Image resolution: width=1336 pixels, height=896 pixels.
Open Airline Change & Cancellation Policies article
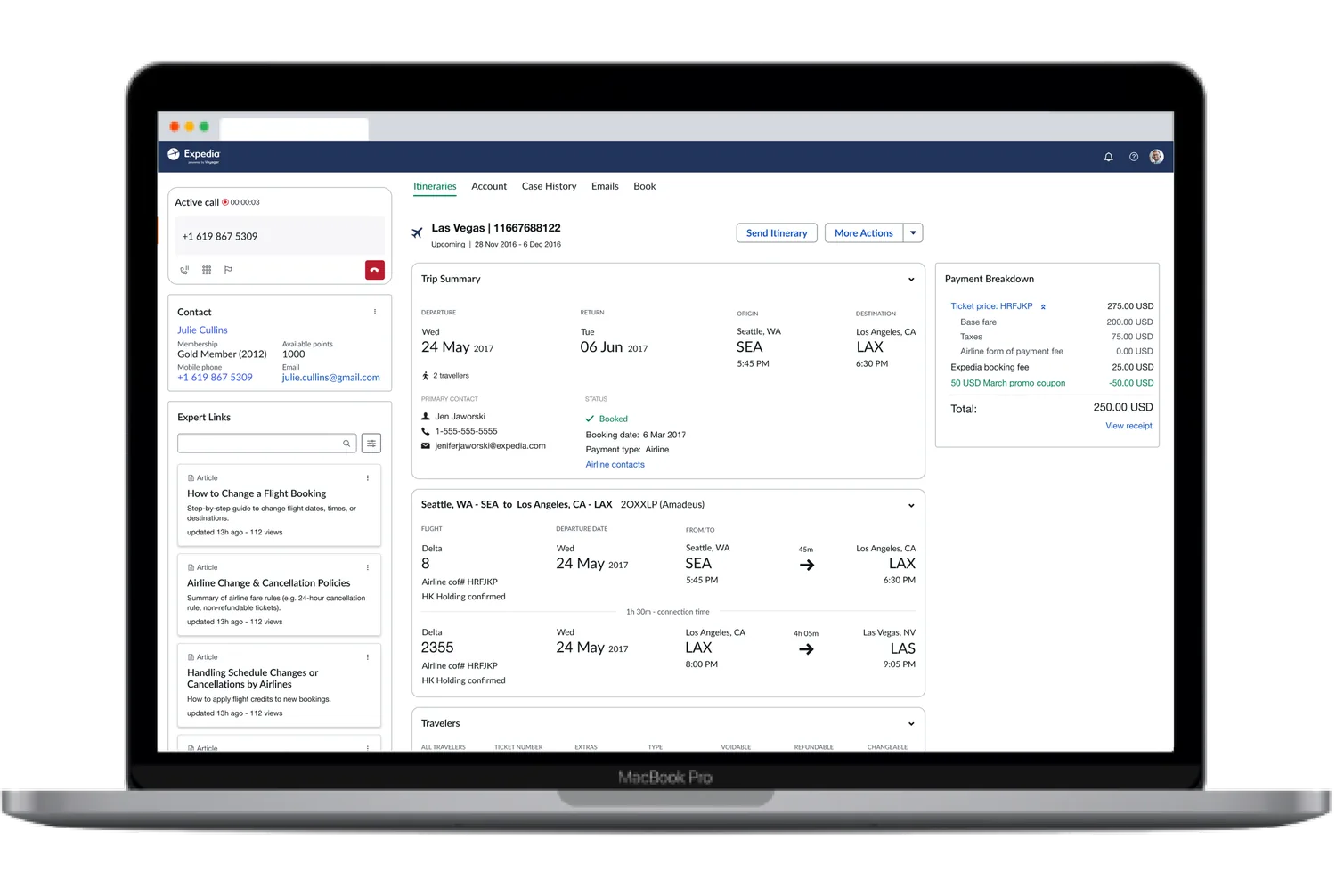(269, 583)
